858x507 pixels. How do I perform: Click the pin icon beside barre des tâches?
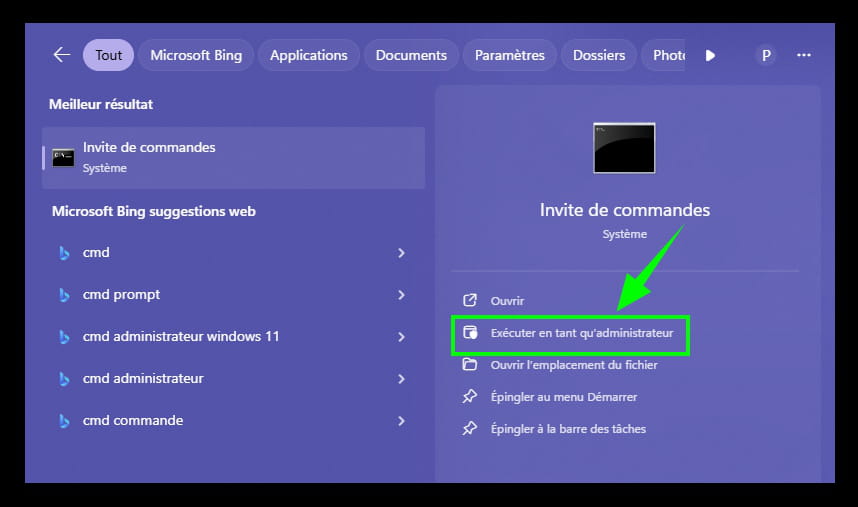[x=469, y=428]
